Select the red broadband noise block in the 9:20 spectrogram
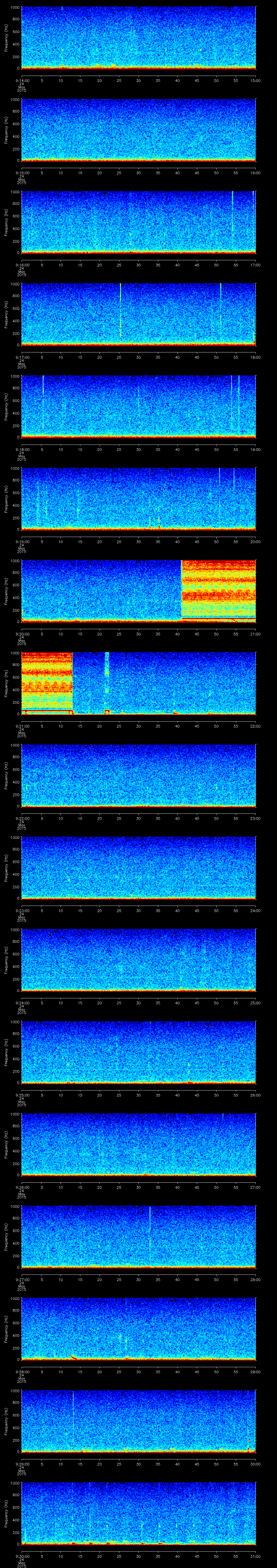Screen dimensions: 277x1568 (x=219, y=590)
